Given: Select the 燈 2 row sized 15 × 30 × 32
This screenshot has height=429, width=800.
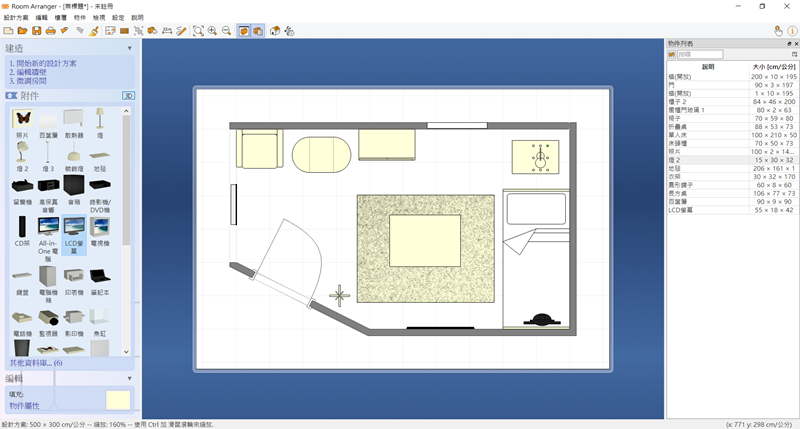Looking at the screenshot, I should coord(732,160).
